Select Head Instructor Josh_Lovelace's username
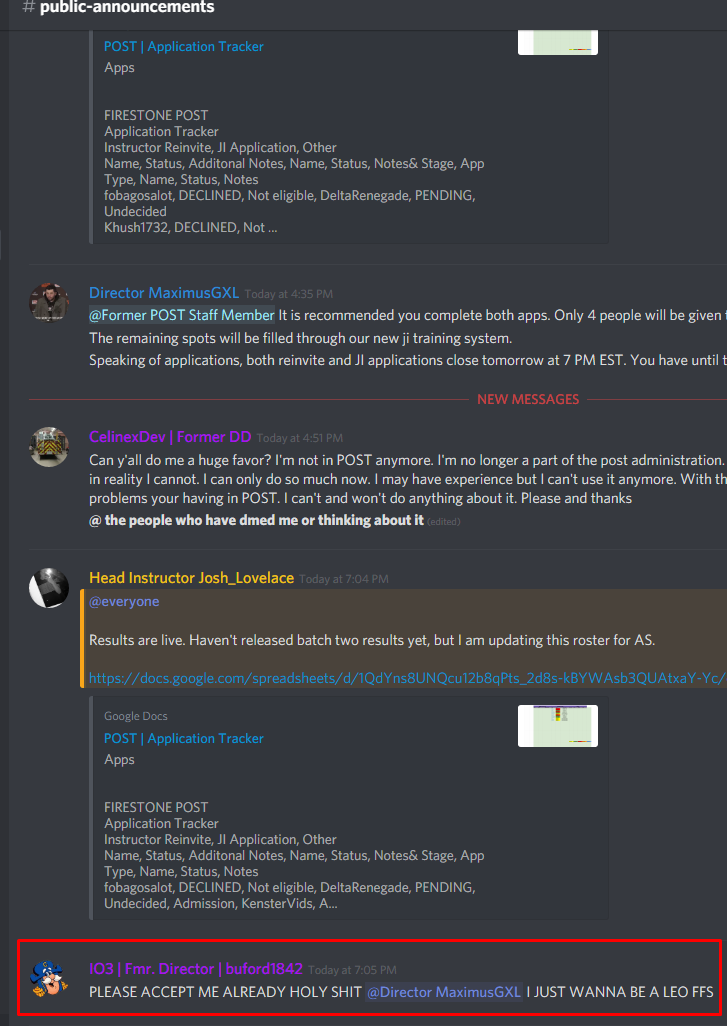 tap(192, 578)
